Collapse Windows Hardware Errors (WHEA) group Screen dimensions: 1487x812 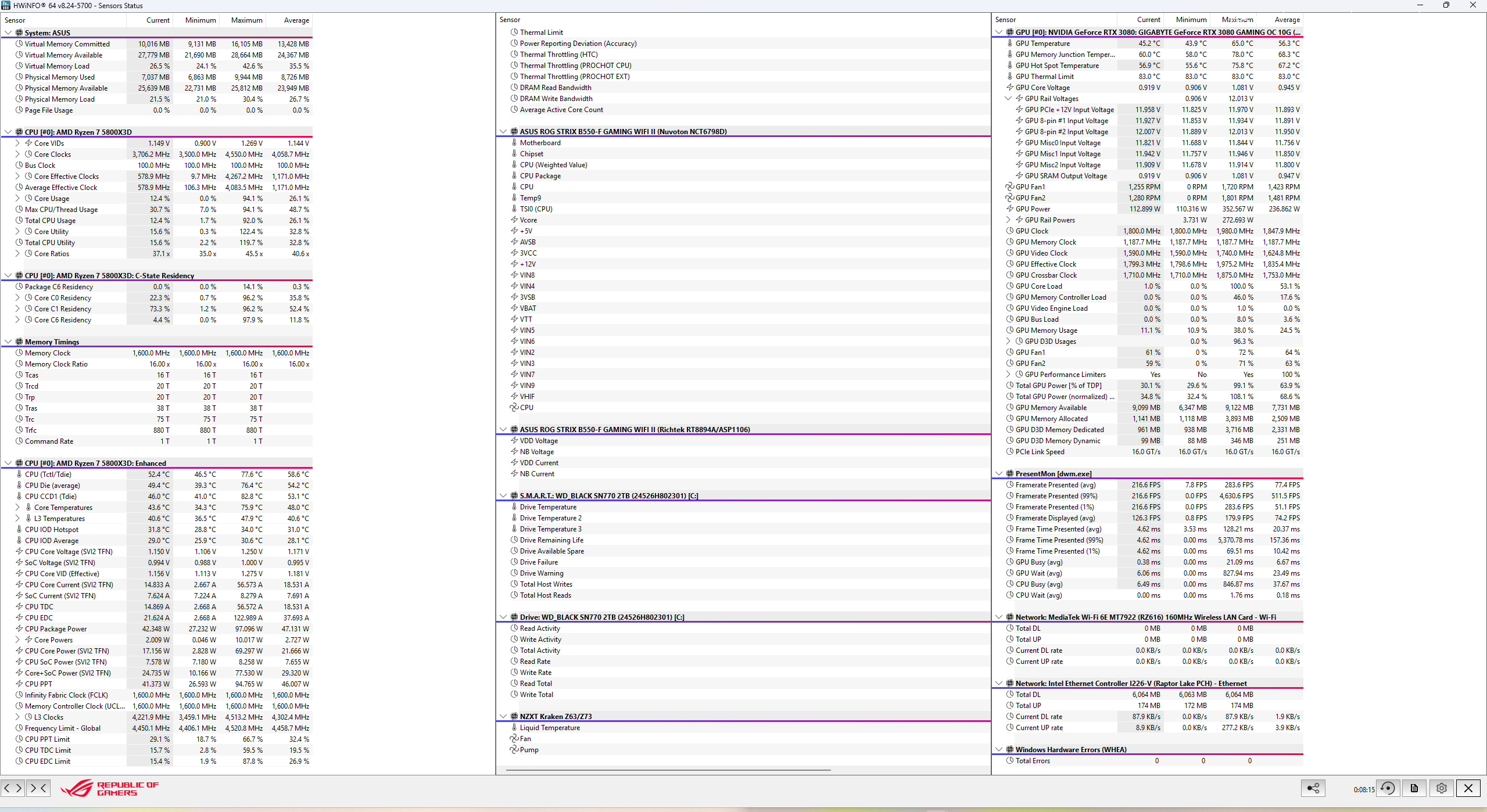coord(999,750)
